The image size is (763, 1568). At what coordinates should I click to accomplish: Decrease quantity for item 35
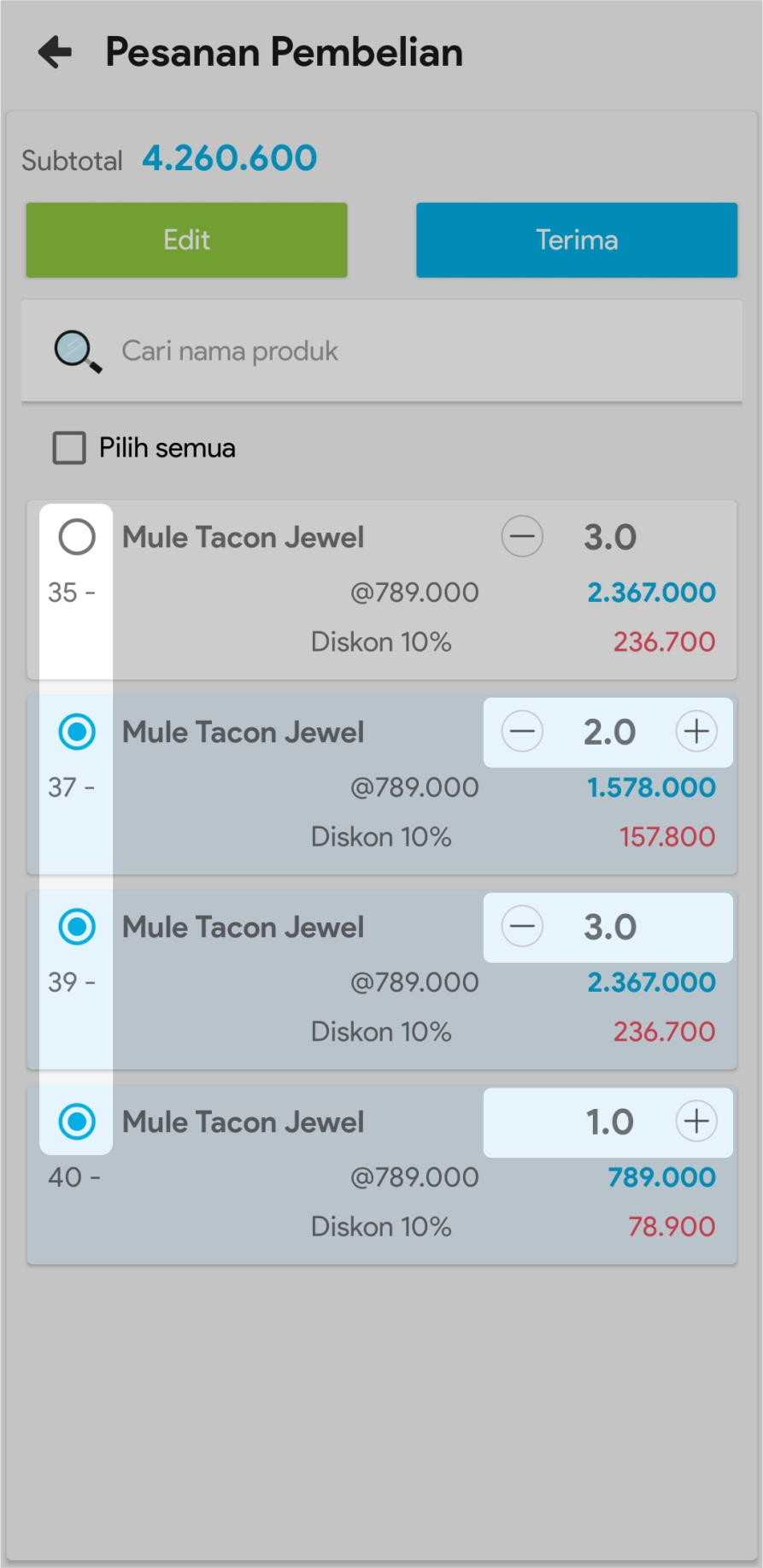[x=522, y=538]
